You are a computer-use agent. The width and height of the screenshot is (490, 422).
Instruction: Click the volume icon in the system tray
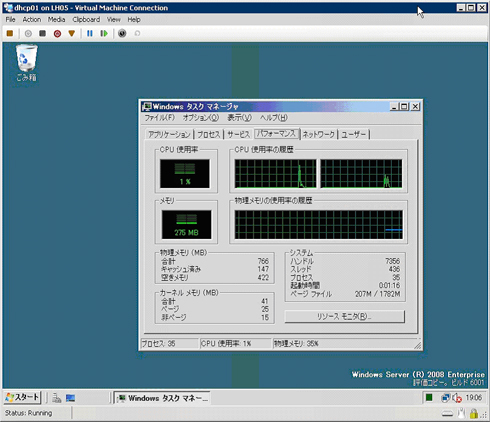457,398
